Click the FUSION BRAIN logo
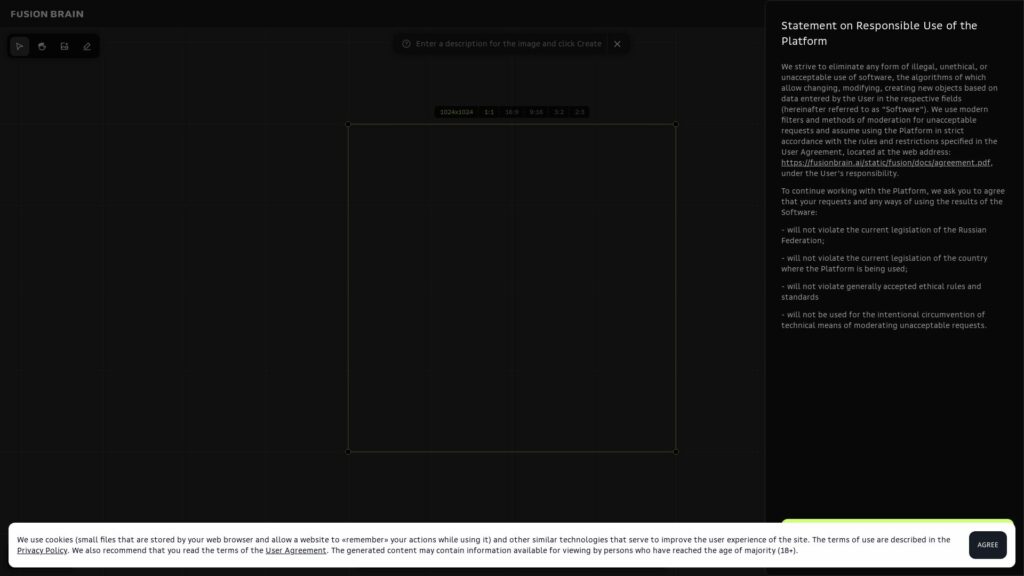Screen dimensions: 1024x576 (45, 13)
